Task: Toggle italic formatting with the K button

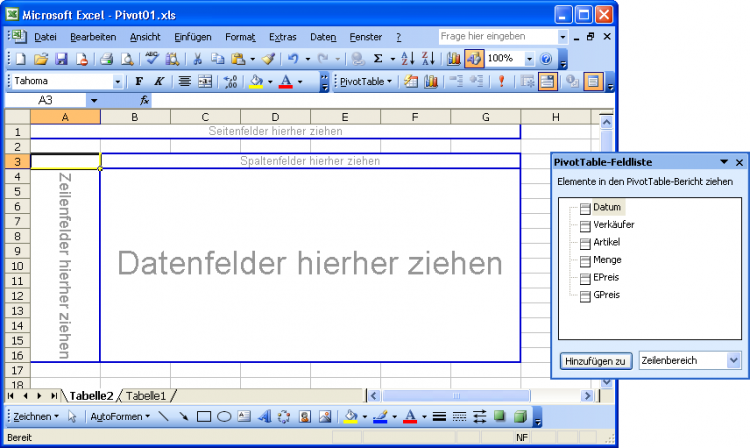Action: coord(158,82)
